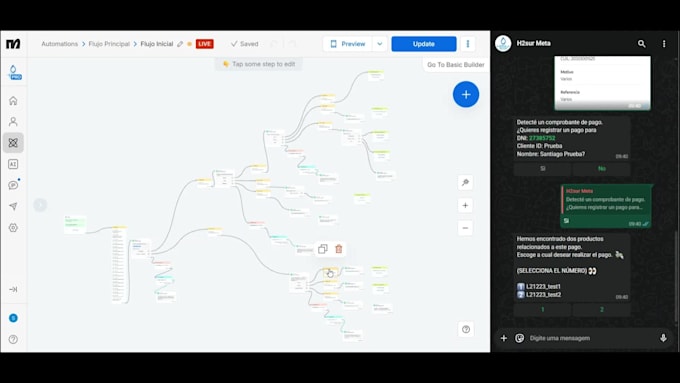The width and height of the screenshot is (680, 383).
Task: Click DNI number 27385752 link
Action: click(x=542, y=138)
